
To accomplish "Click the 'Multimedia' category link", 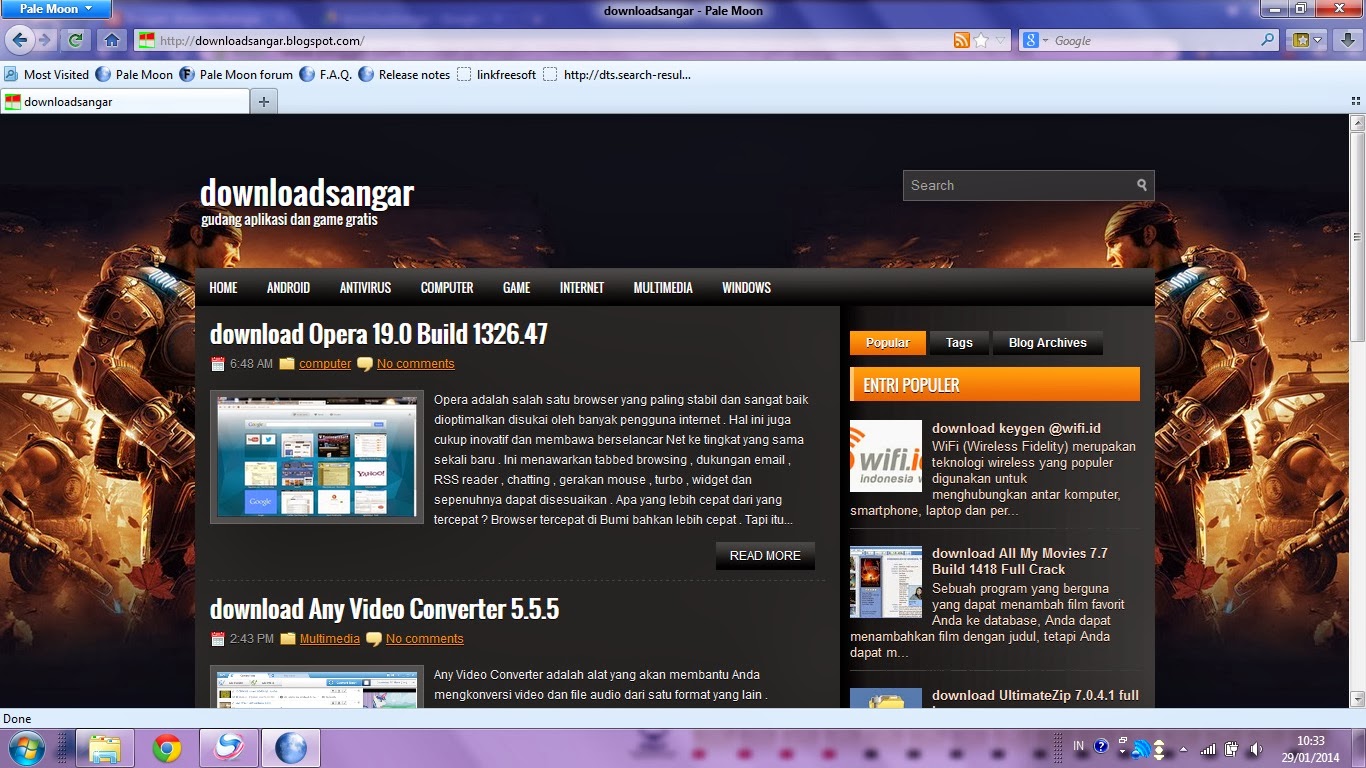I will [x=330, y=639].
